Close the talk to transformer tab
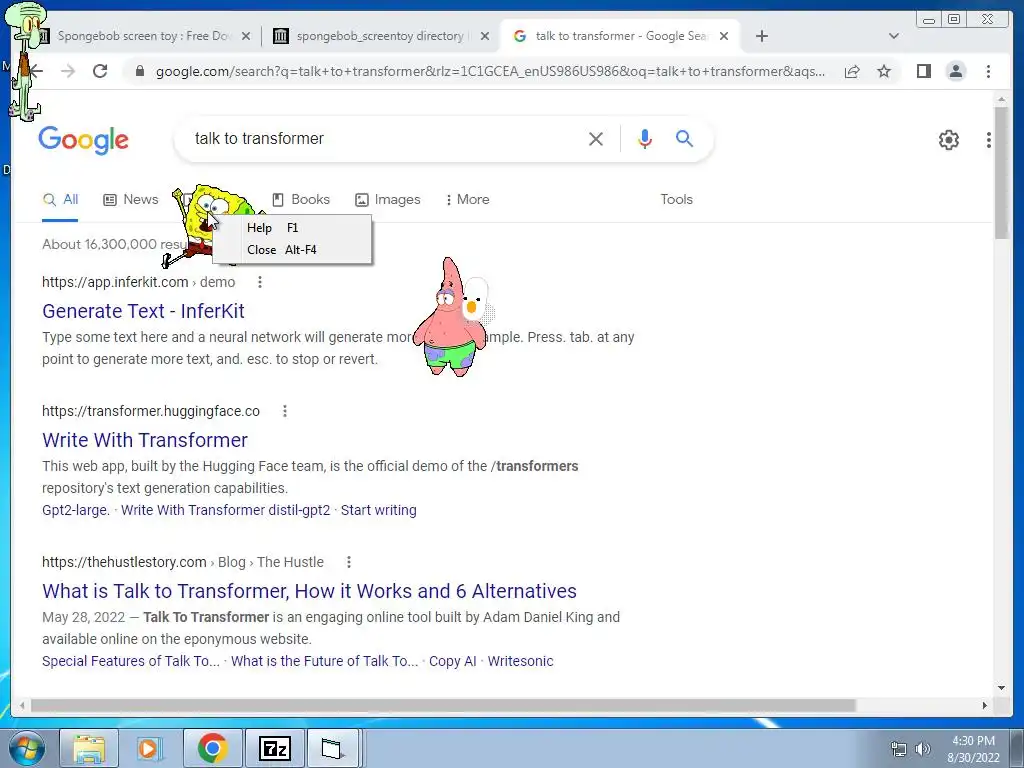1024x768 pixels. click(x=724, y=36)
